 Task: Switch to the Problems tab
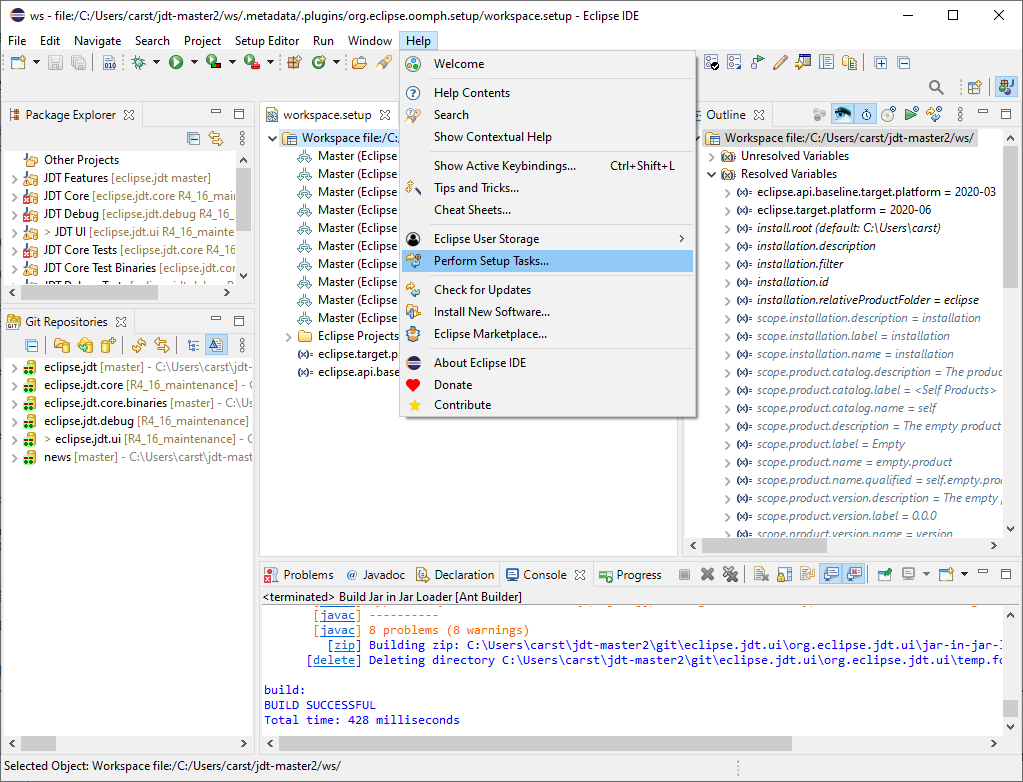pos(299,575)
